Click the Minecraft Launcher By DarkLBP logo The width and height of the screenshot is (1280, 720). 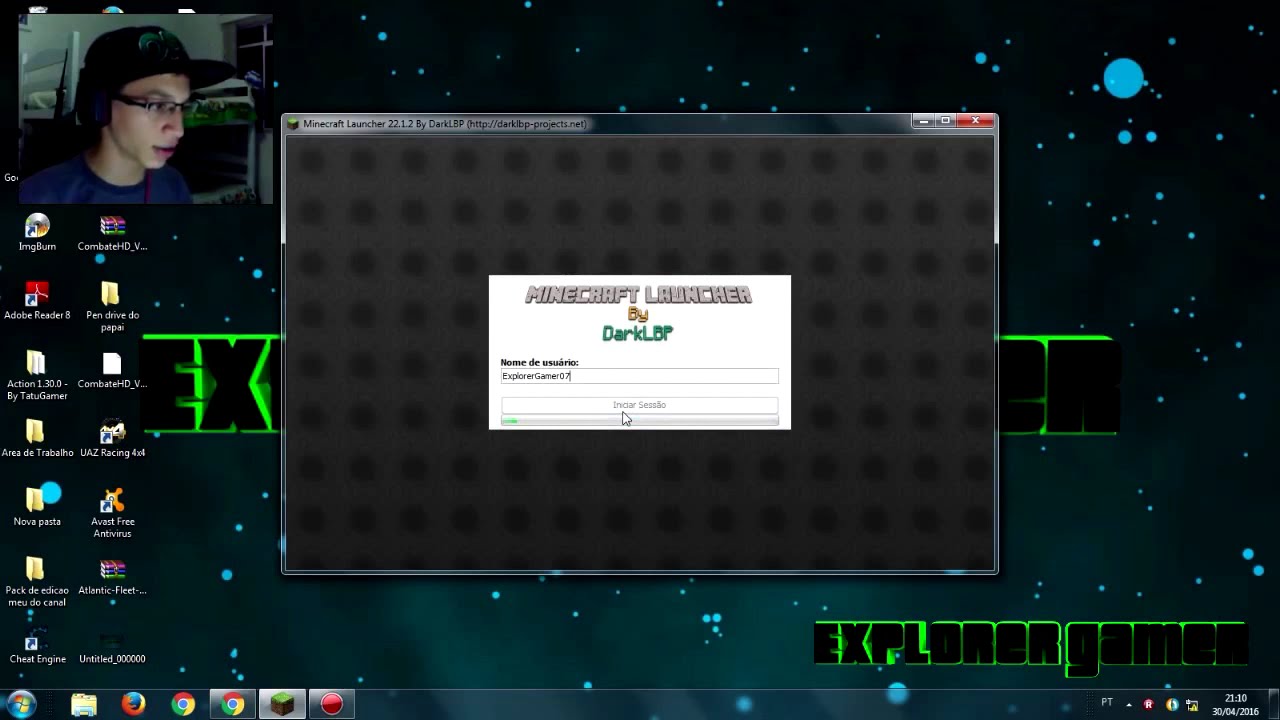click(x=638, y=313)
